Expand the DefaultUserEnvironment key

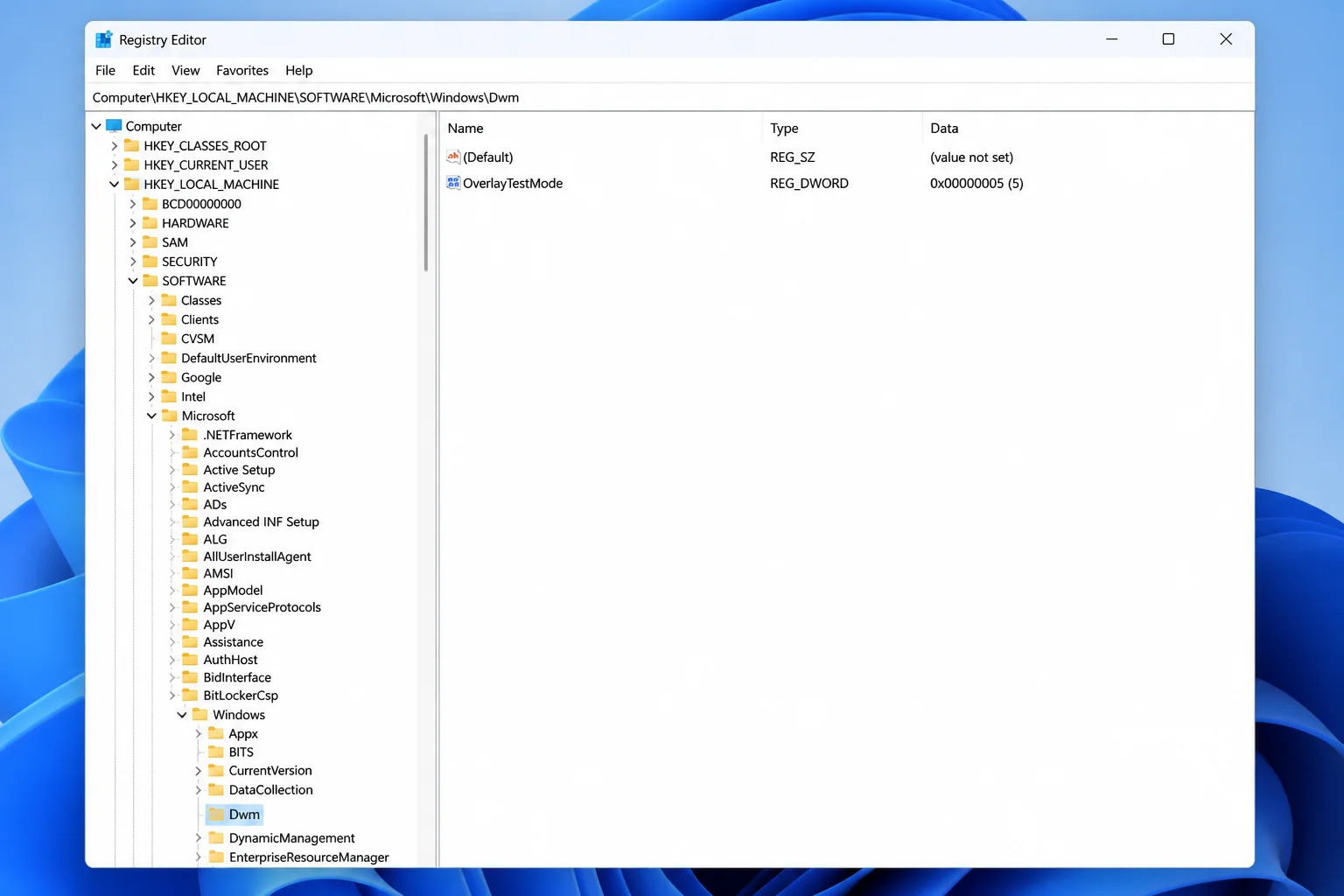click(x=151, y=358)
